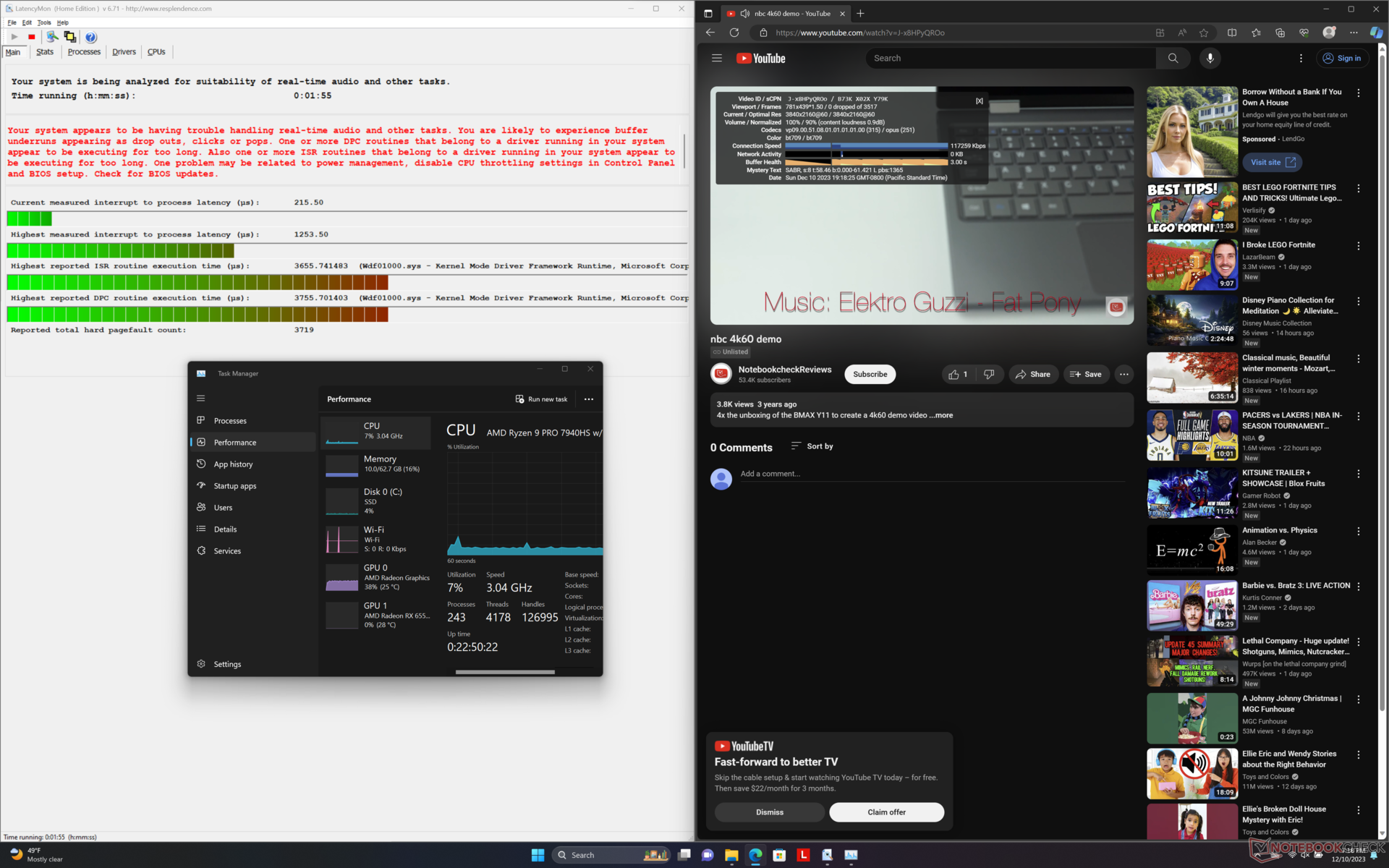This screenshot has height=868, width=1389.
Task: Open Services page in Task Manager
Action: pyautogui.click(x=252, y=551)
